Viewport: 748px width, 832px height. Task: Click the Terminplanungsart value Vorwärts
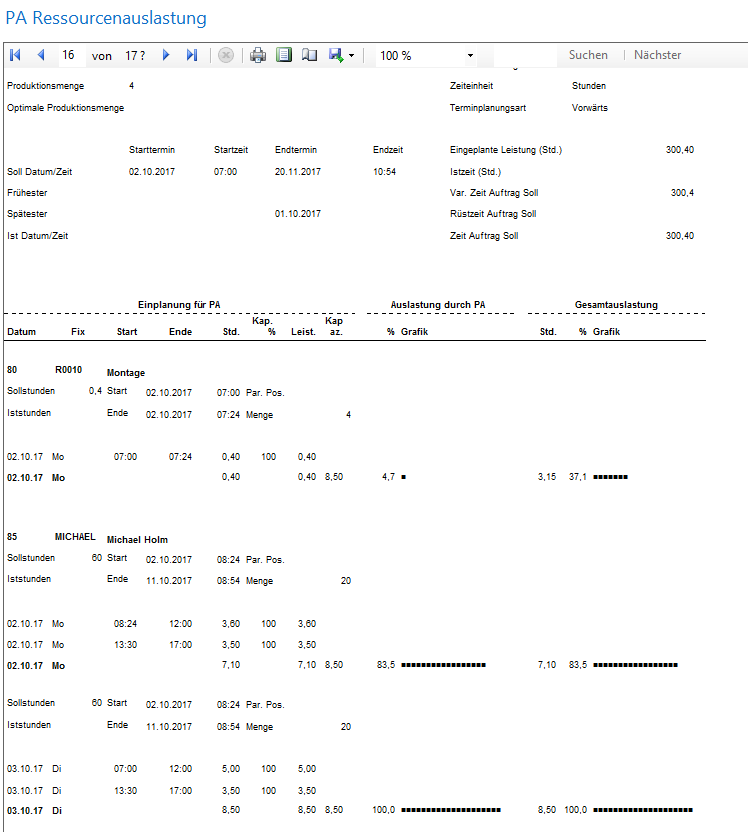[x=590, y=108]
